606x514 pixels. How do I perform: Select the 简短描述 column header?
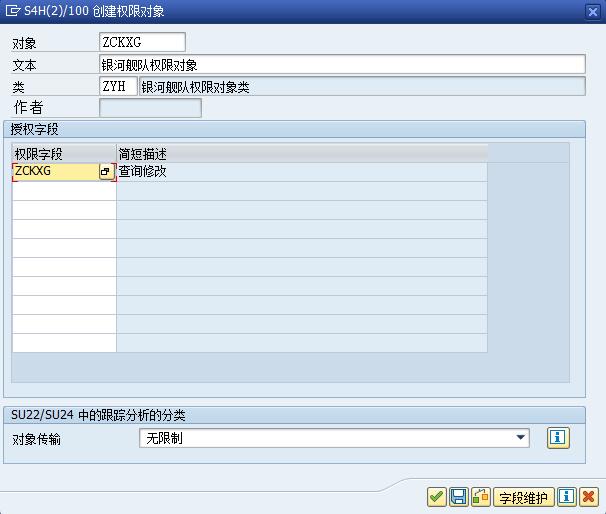point(301,154)
